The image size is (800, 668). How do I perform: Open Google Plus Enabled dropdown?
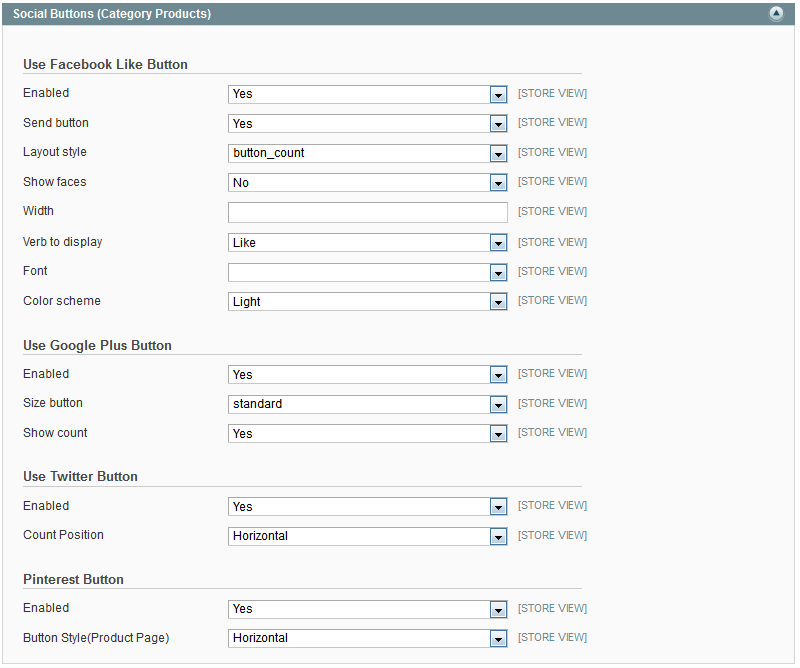[x=367, y=375]
